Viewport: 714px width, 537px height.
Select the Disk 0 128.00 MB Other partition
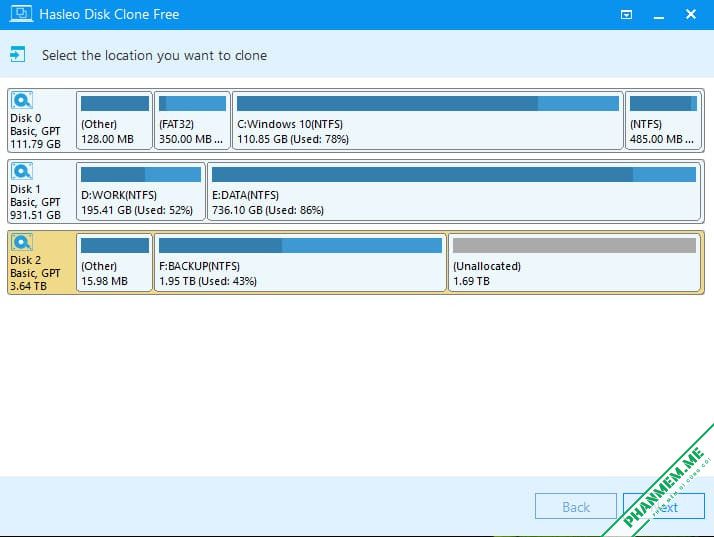coord(114,120)
